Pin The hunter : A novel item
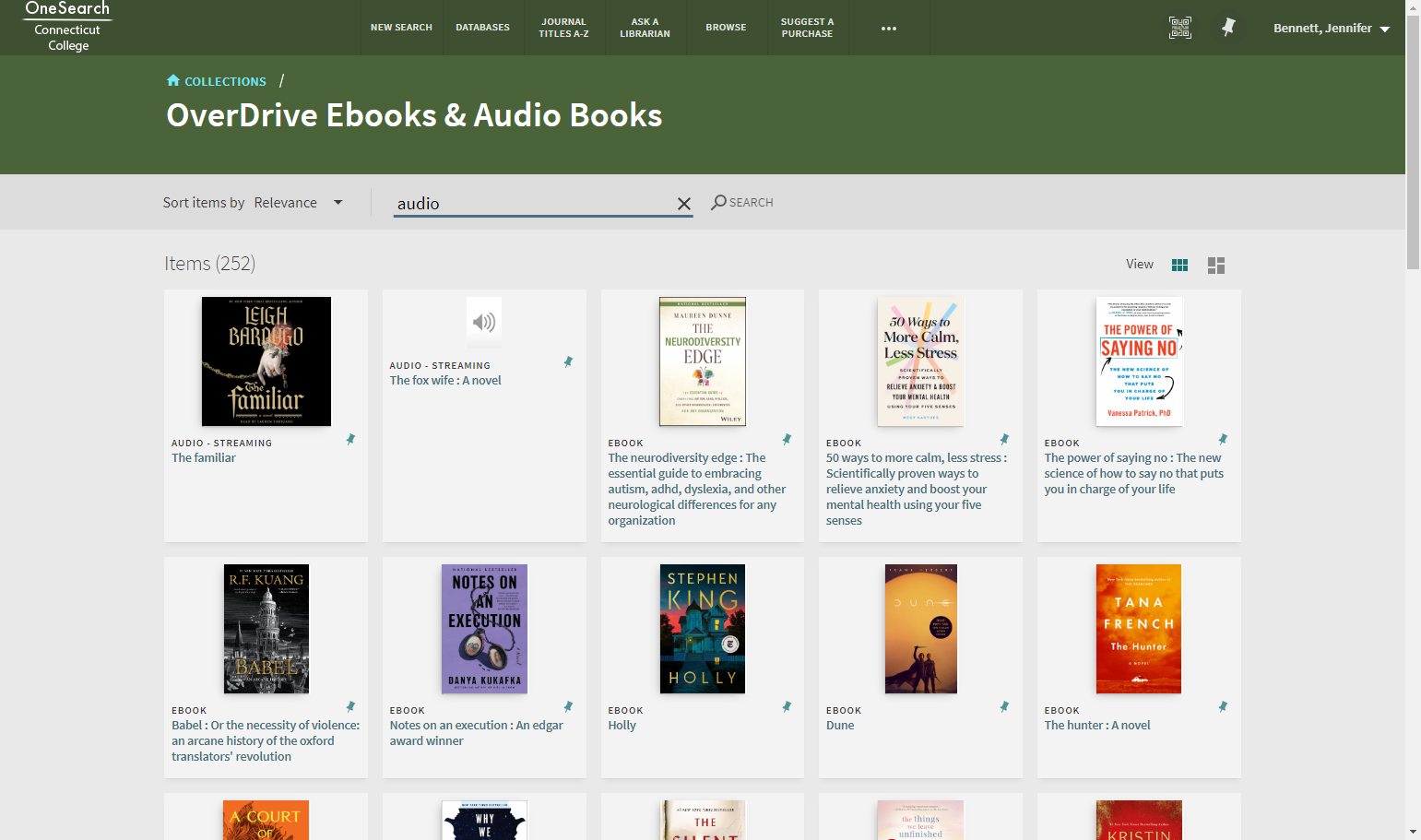The height and width of the screenshot is (840, 1421). 1223,707
